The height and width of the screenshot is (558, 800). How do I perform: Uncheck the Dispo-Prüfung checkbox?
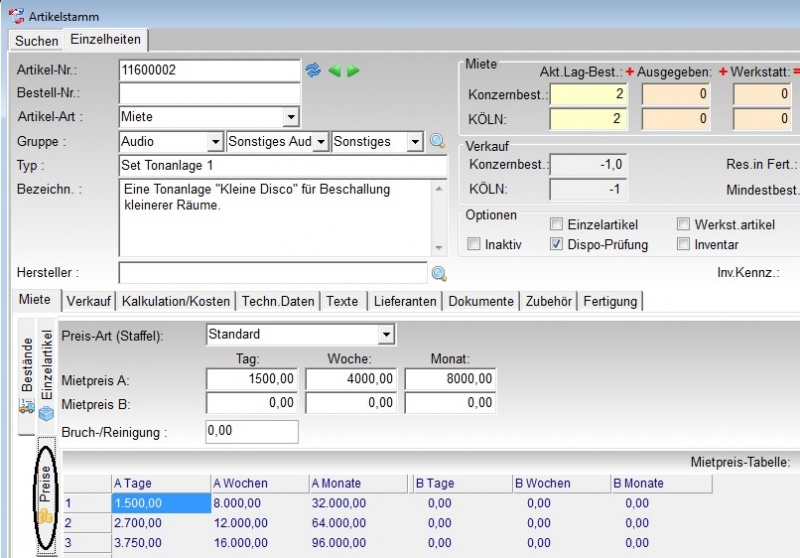pyautogui.click(x=556, y=244)
